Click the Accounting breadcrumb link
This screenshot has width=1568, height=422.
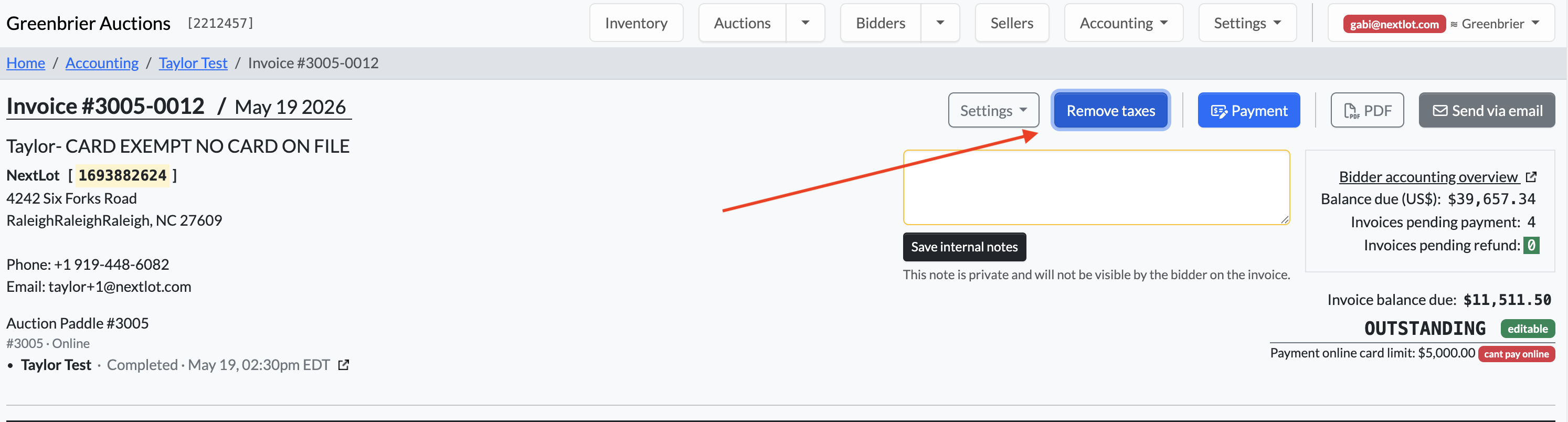(102, 62)
